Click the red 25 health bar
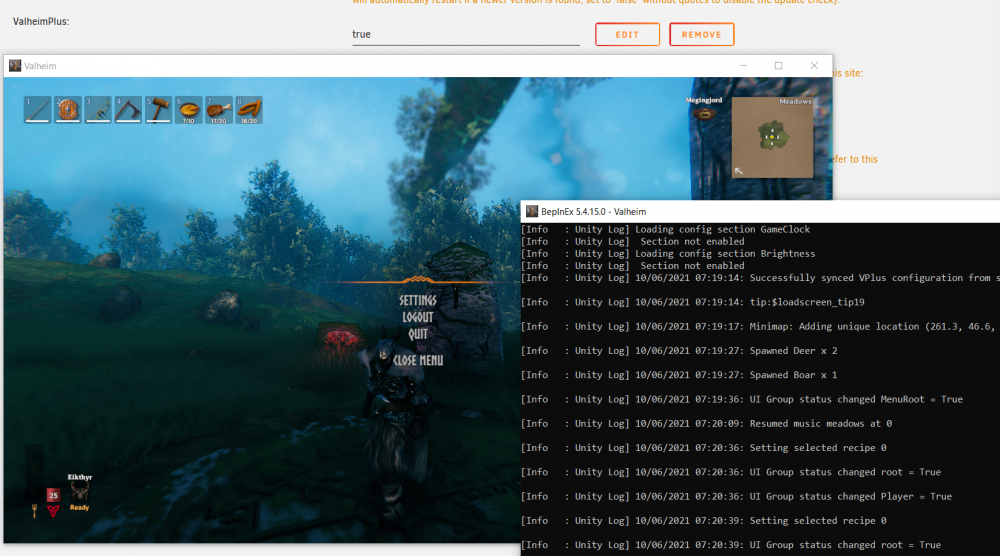 coord(54,495)
